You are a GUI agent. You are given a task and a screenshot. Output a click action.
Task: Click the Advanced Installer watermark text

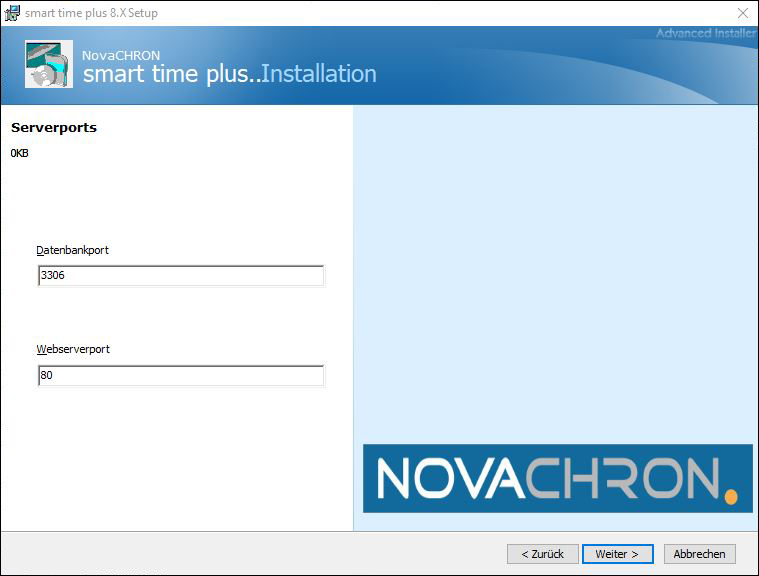point(706,33)
